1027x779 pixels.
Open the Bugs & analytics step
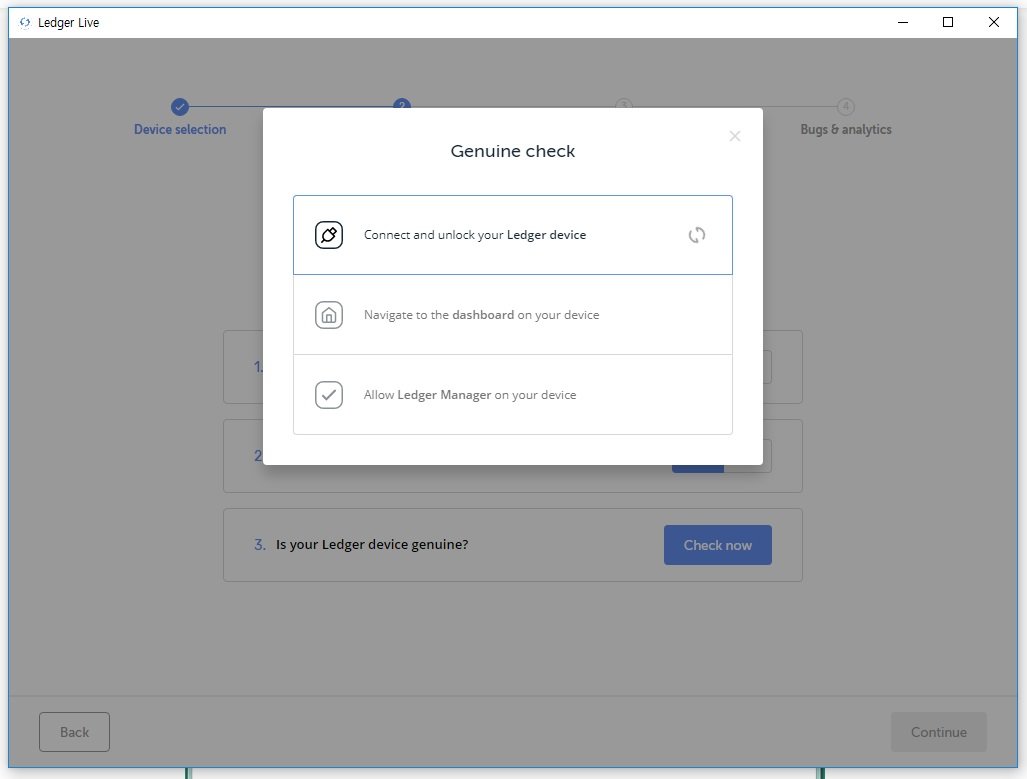point(846,129)
